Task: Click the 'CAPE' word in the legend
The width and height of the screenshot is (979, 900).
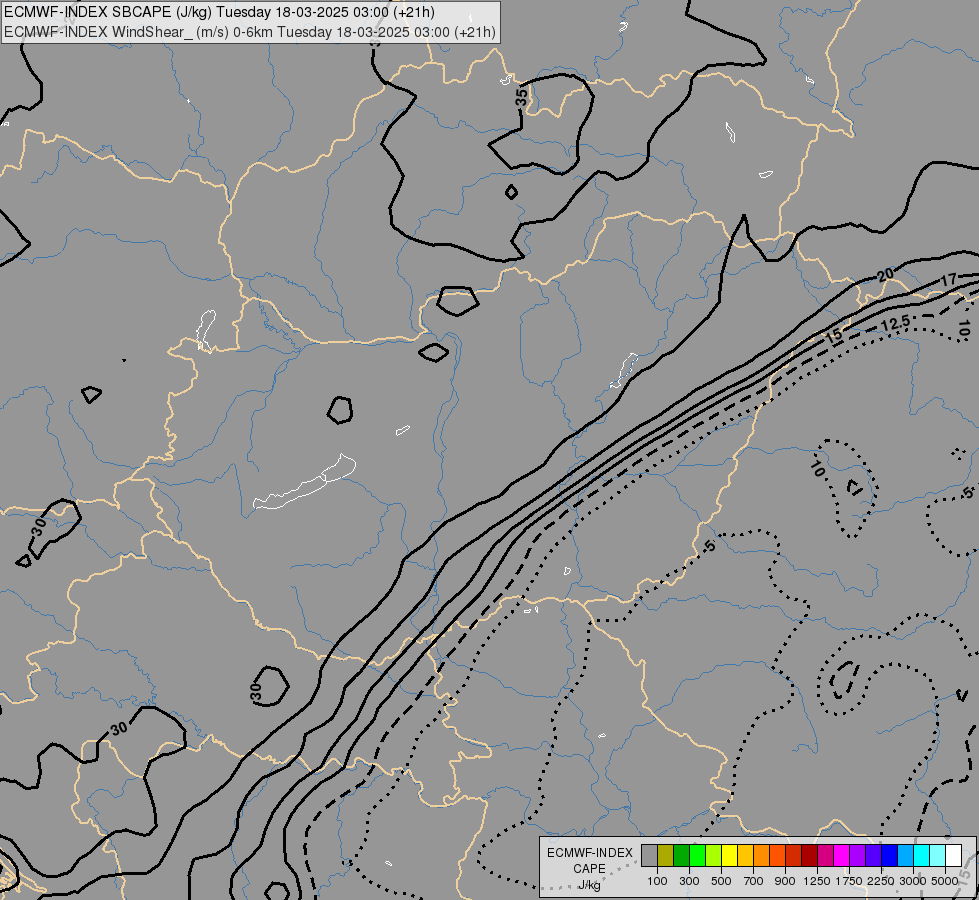Action: 589,869
